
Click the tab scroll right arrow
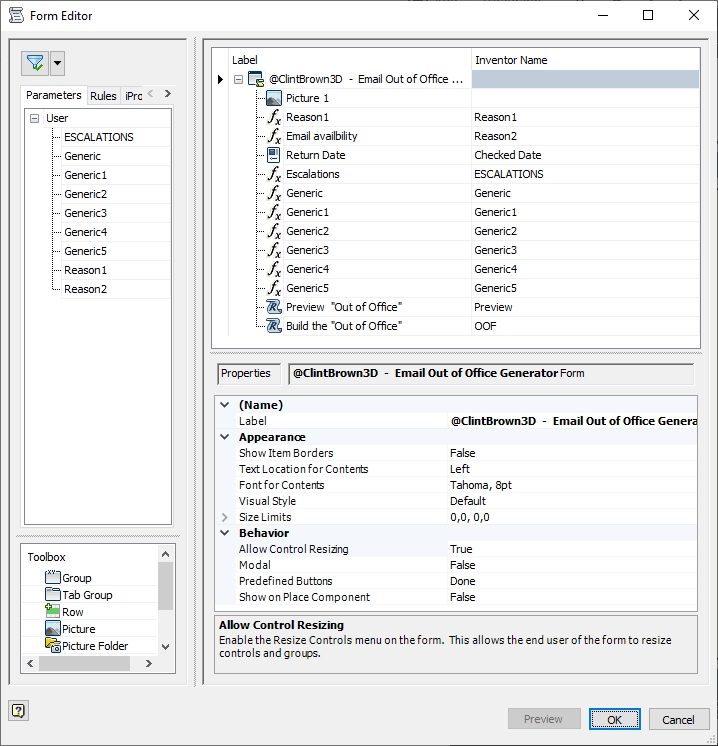pos(167,94)
